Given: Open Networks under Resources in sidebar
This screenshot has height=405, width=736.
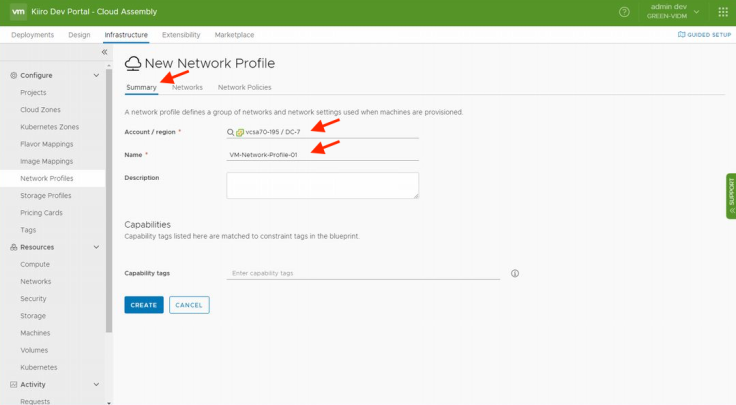Looking at the screenshot, I should pos(36,282).
